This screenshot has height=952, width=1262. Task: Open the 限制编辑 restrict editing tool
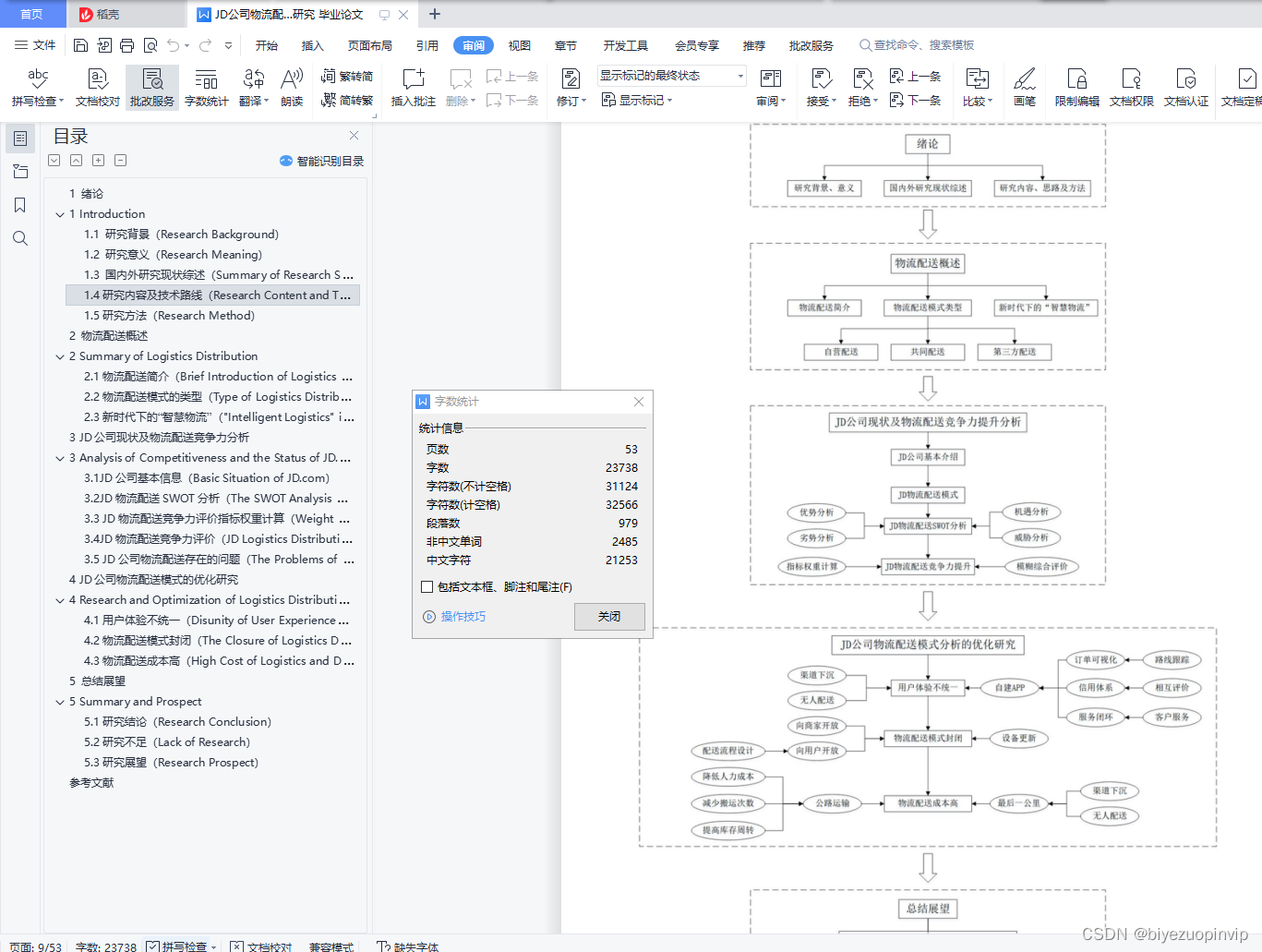1076,88
